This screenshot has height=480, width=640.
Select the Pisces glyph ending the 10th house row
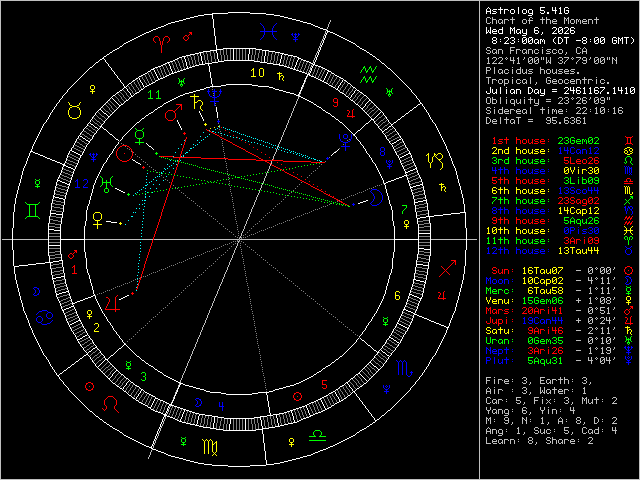pyautogui.click(x=629, y=231)
